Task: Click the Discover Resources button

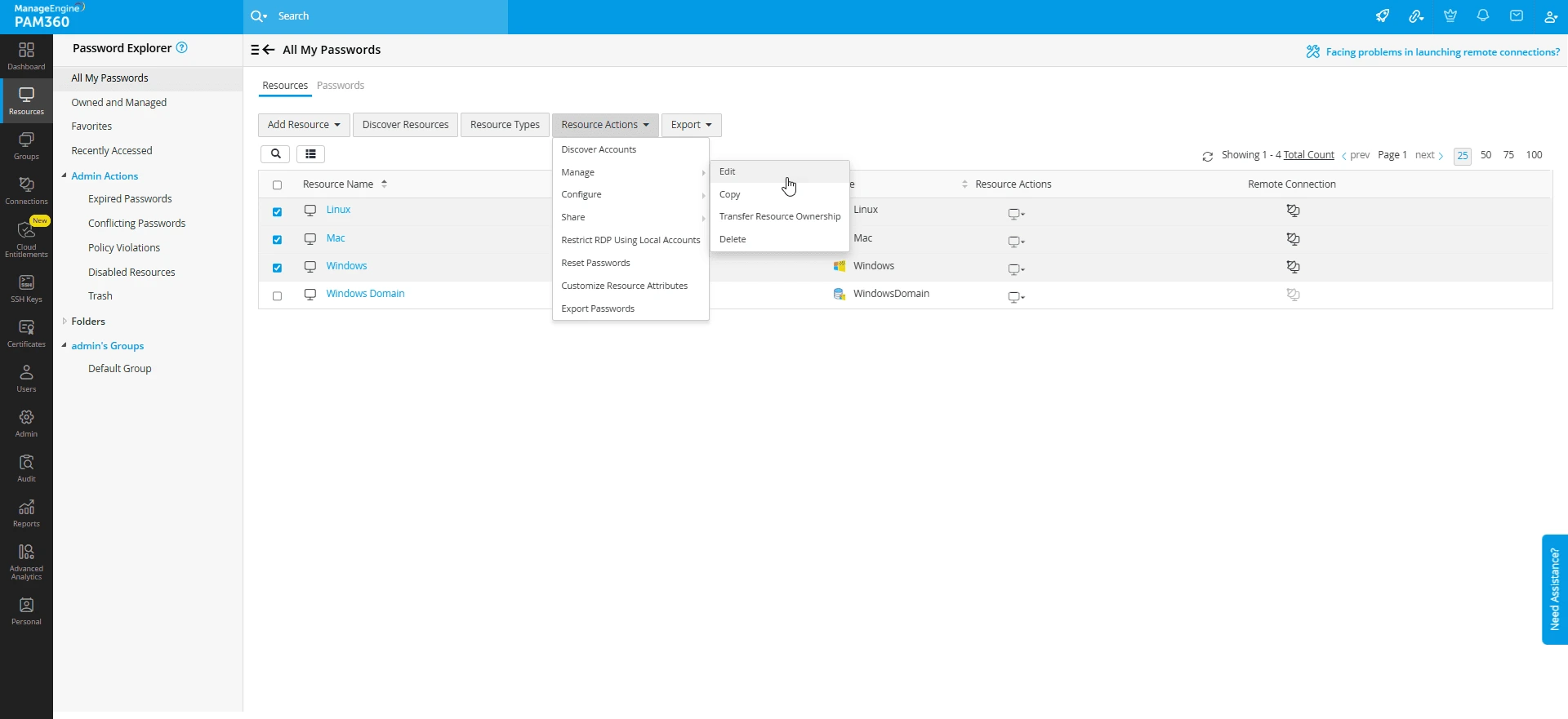Action: (405, 125)
